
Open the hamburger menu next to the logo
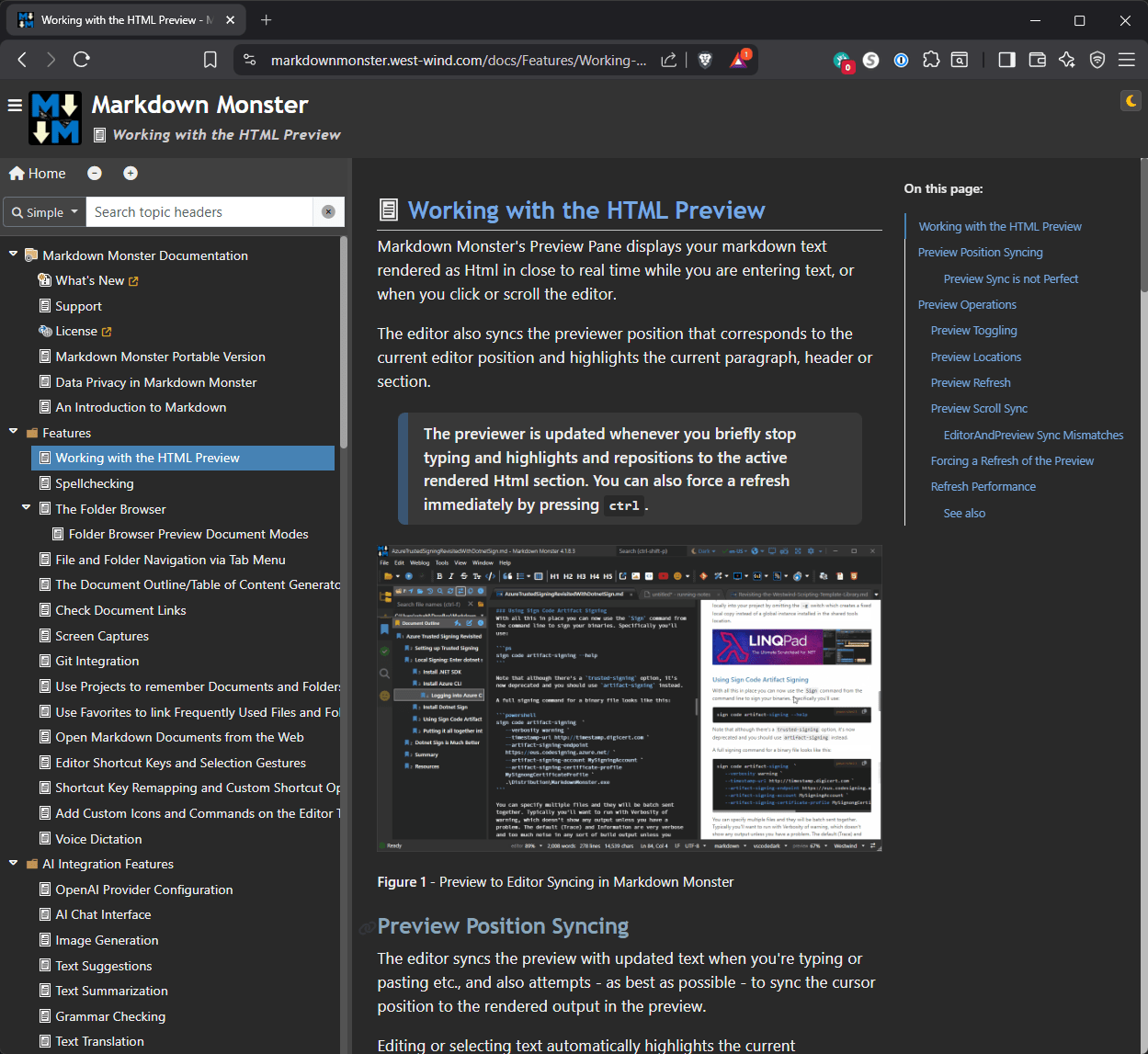14,105
